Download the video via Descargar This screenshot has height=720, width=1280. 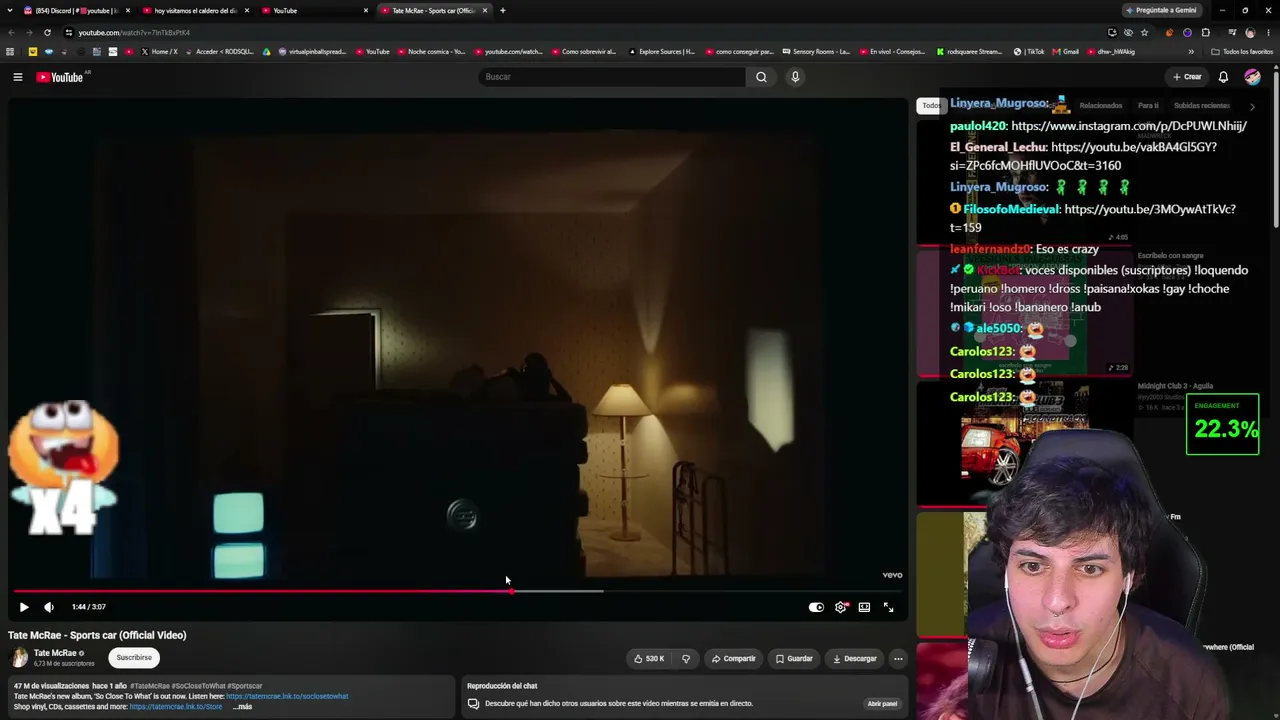point(855,658)
